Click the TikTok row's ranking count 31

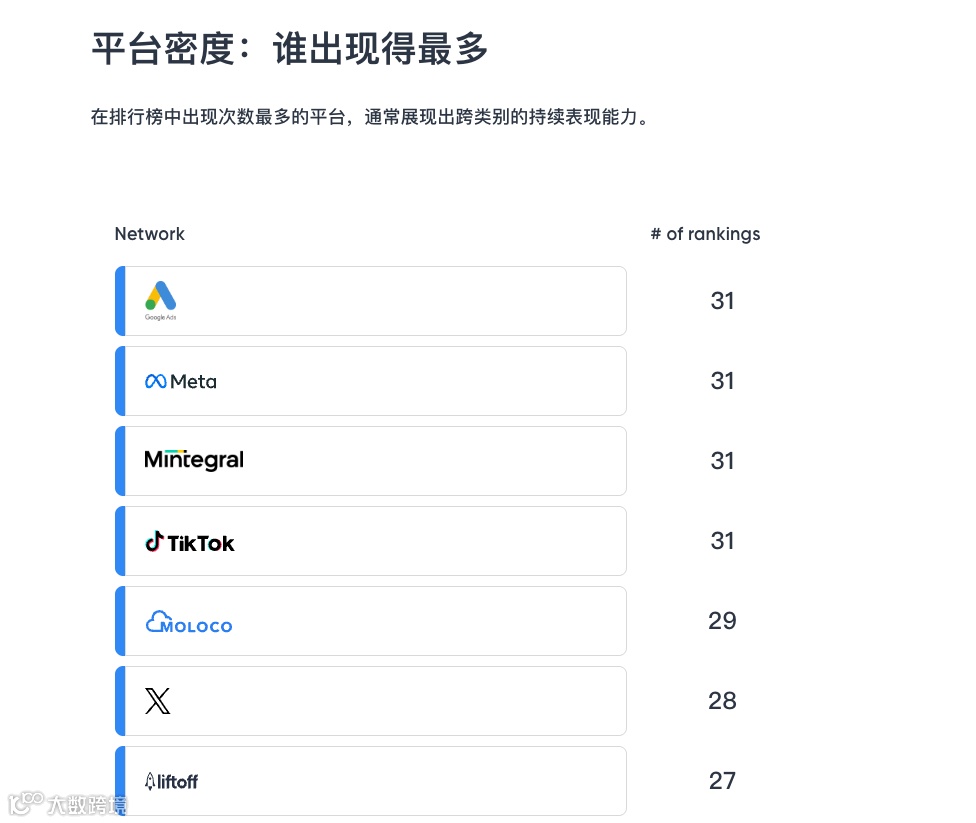click(x=722, y=541)
